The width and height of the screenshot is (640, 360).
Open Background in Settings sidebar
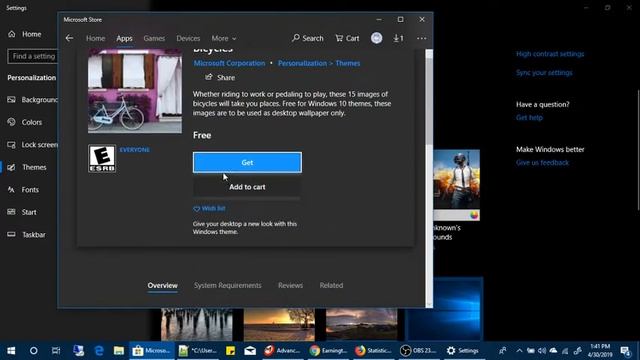pyautogui.click(x=33, y=100)
